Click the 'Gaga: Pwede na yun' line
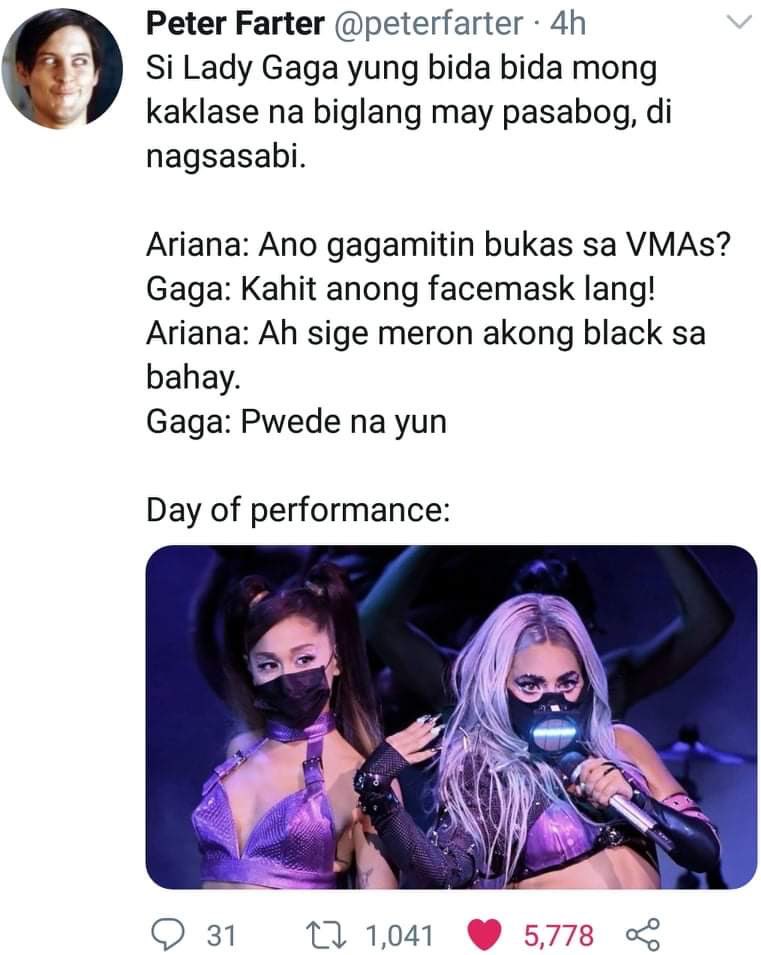The width and height of the screenshot is (761, 955). 296,421
